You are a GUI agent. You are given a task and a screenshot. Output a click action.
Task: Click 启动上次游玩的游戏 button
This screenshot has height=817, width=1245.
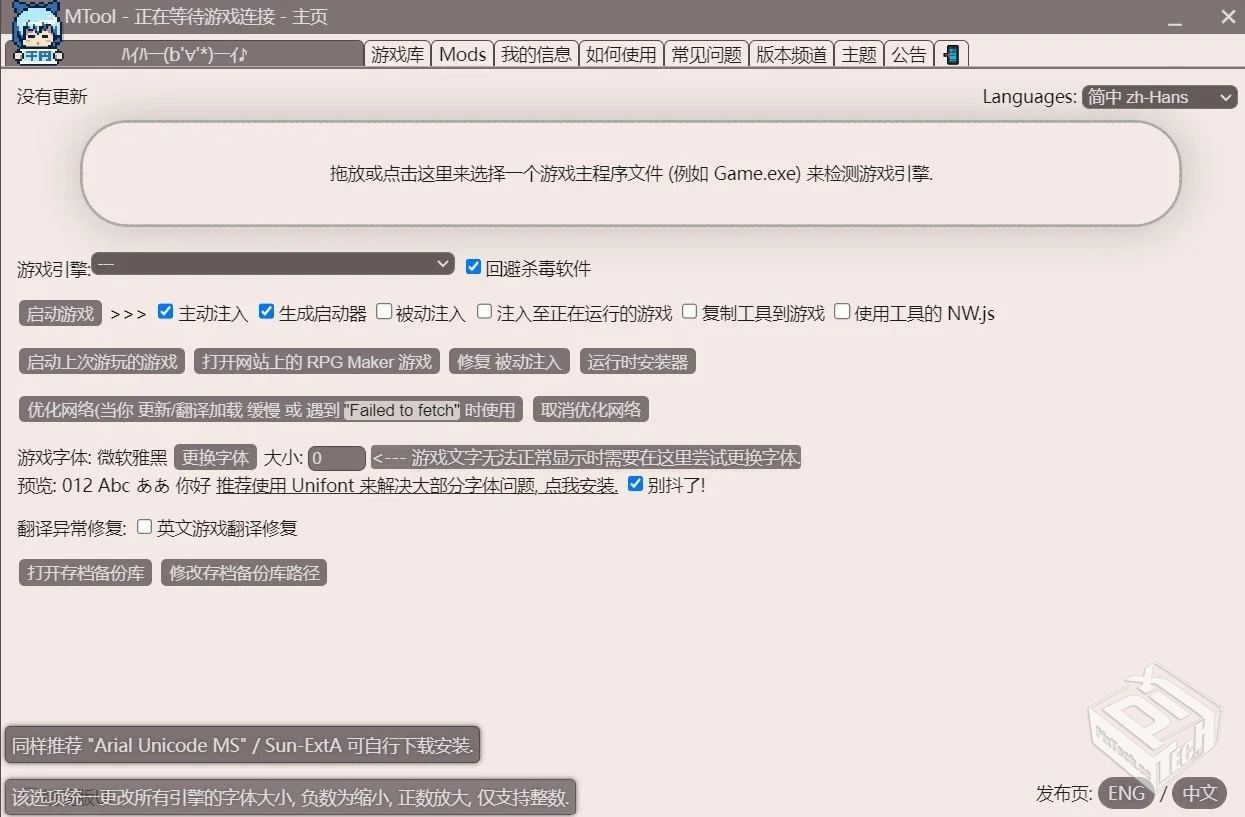pyautogui.click(x=100, y=361)
